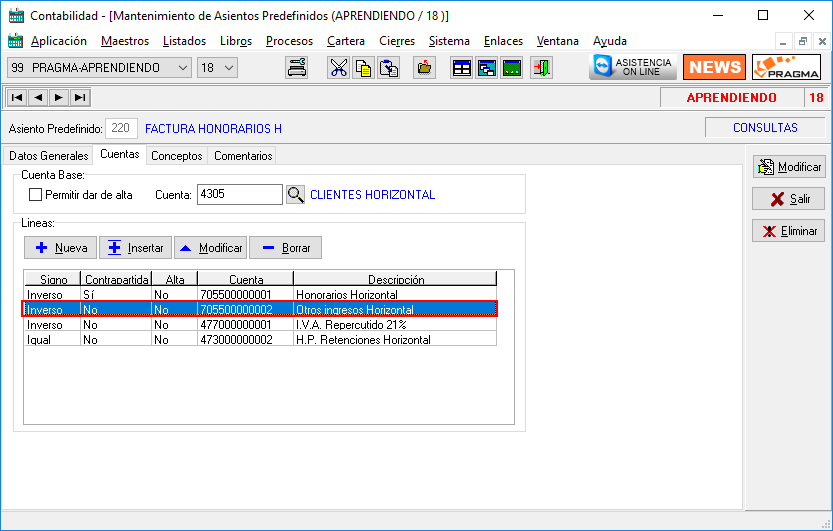The height and width of the screenshot is (531, 833).
Task: Select row Otros ingresos Horizontal
Action: point(260,309)
